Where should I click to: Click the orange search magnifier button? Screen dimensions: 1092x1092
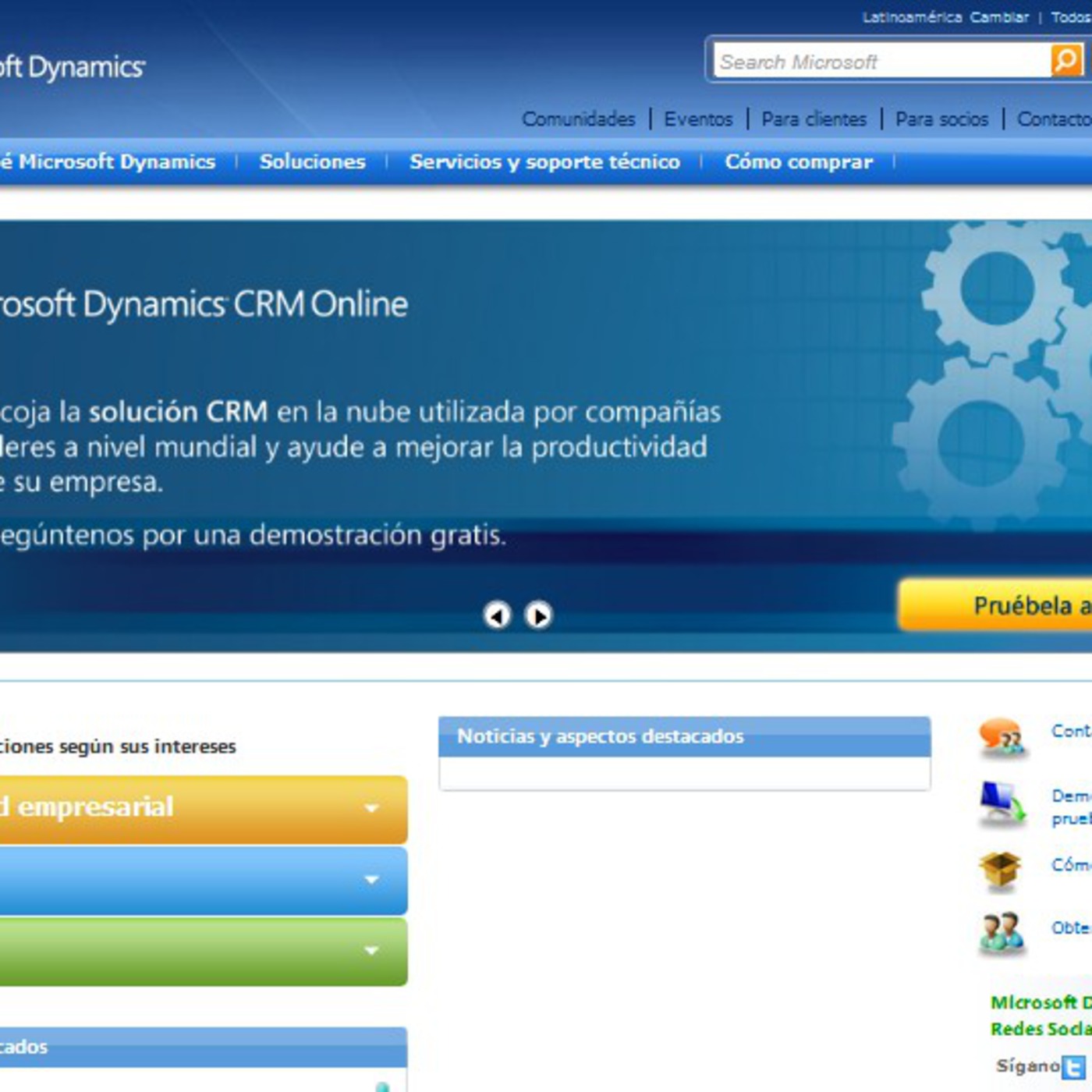[1067, 60]
